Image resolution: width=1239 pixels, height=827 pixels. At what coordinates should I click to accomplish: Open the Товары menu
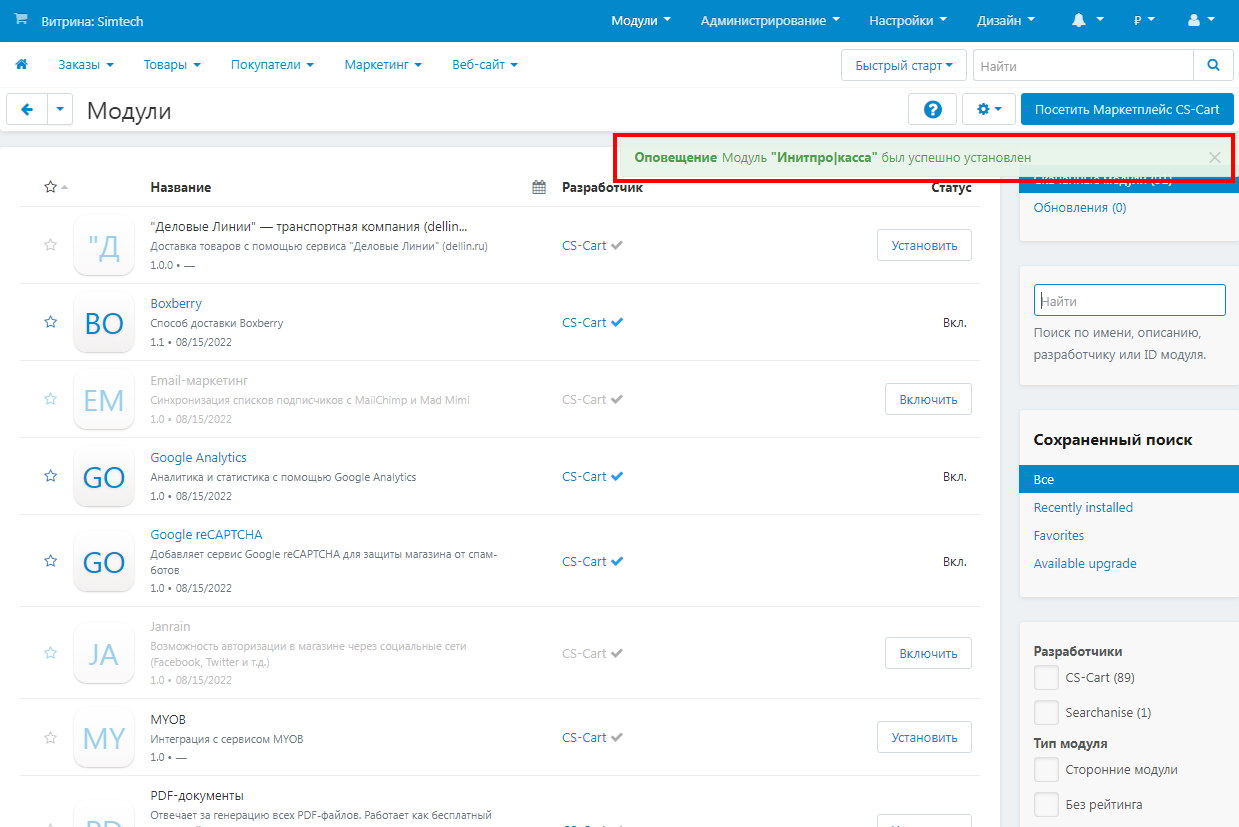click(172, 65)
